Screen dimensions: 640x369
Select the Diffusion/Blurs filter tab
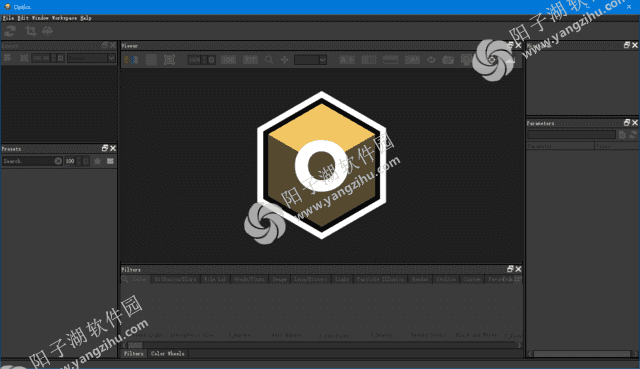click(x=176, y=279)
